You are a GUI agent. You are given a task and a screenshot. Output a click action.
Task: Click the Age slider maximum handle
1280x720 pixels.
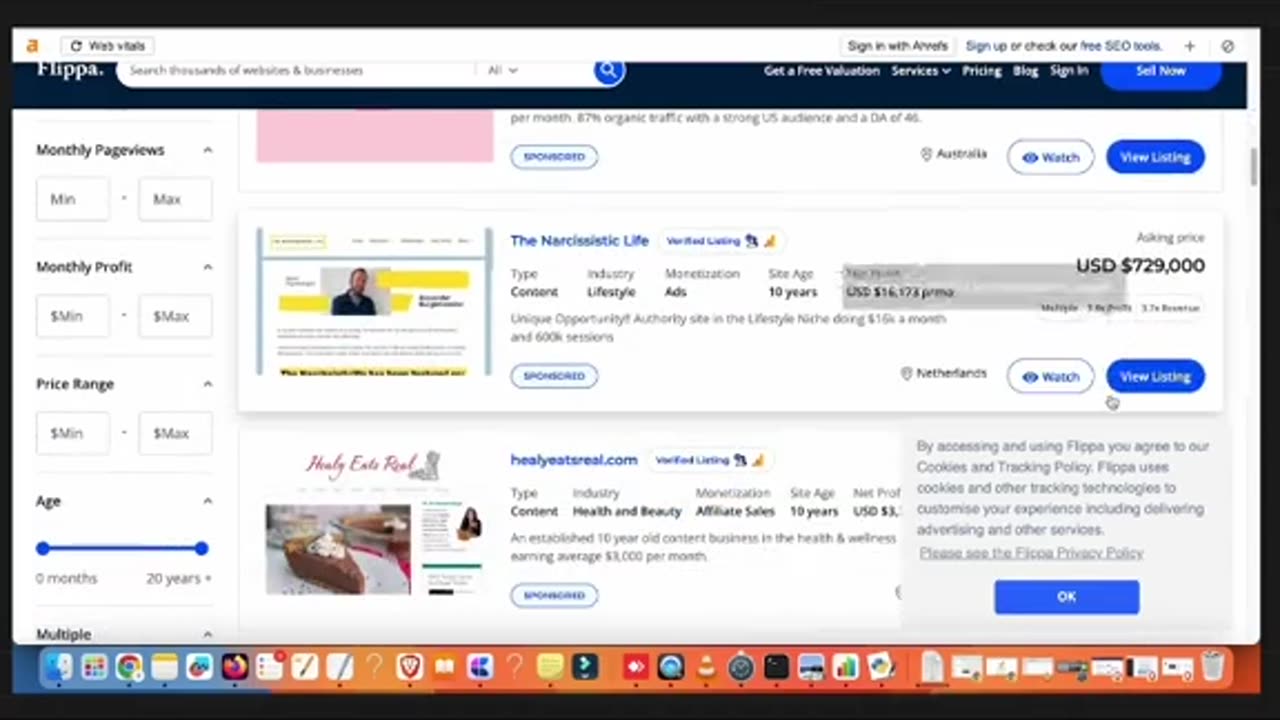(201, 548)
